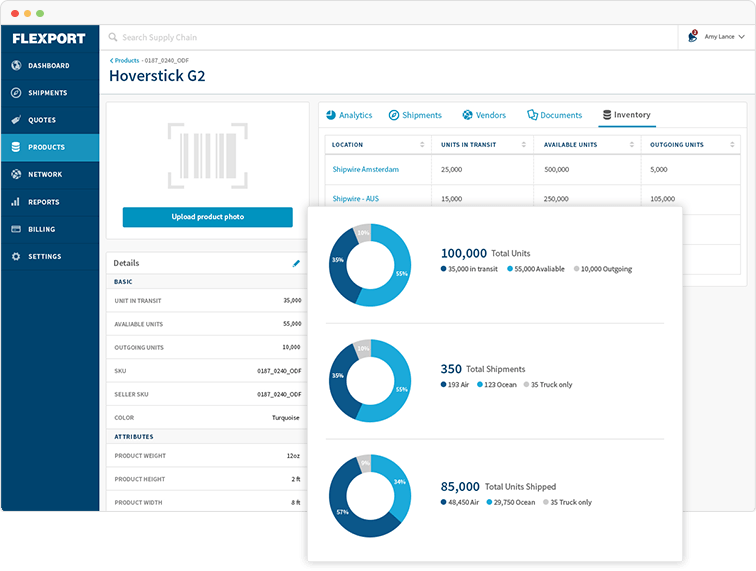Click the Products breadcrumb link
The height and width of the screenshot is (571, 756).
coord(127,61)
